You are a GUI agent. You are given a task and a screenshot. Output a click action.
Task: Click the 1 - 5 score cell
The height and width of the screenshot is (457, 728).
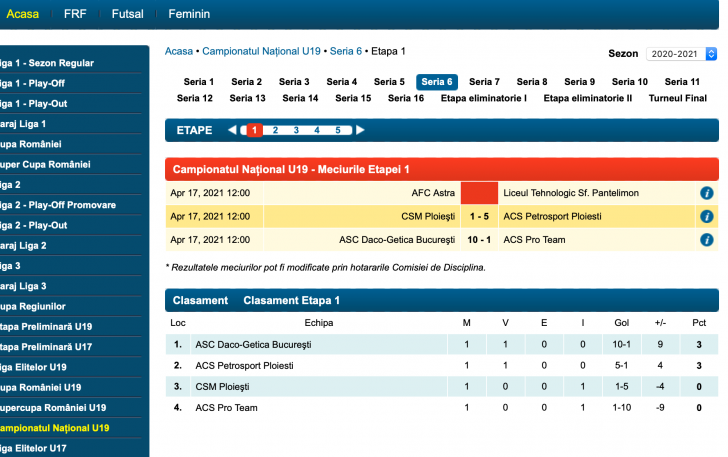click(x=479, y=216)
